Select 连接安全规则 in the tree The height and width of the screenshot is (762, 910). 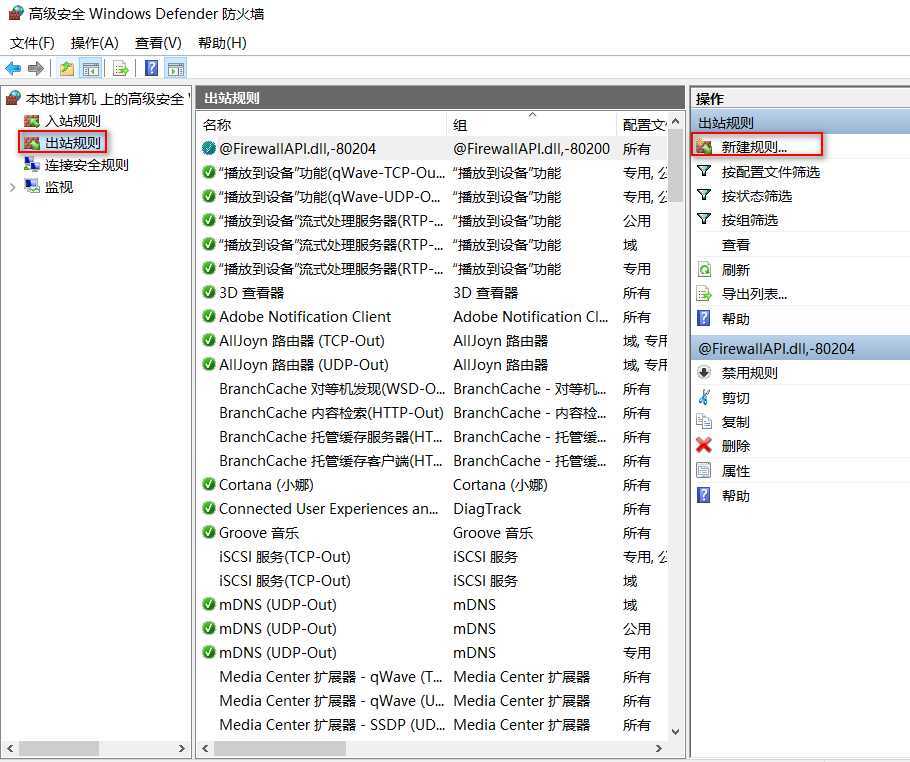(86, 165)
